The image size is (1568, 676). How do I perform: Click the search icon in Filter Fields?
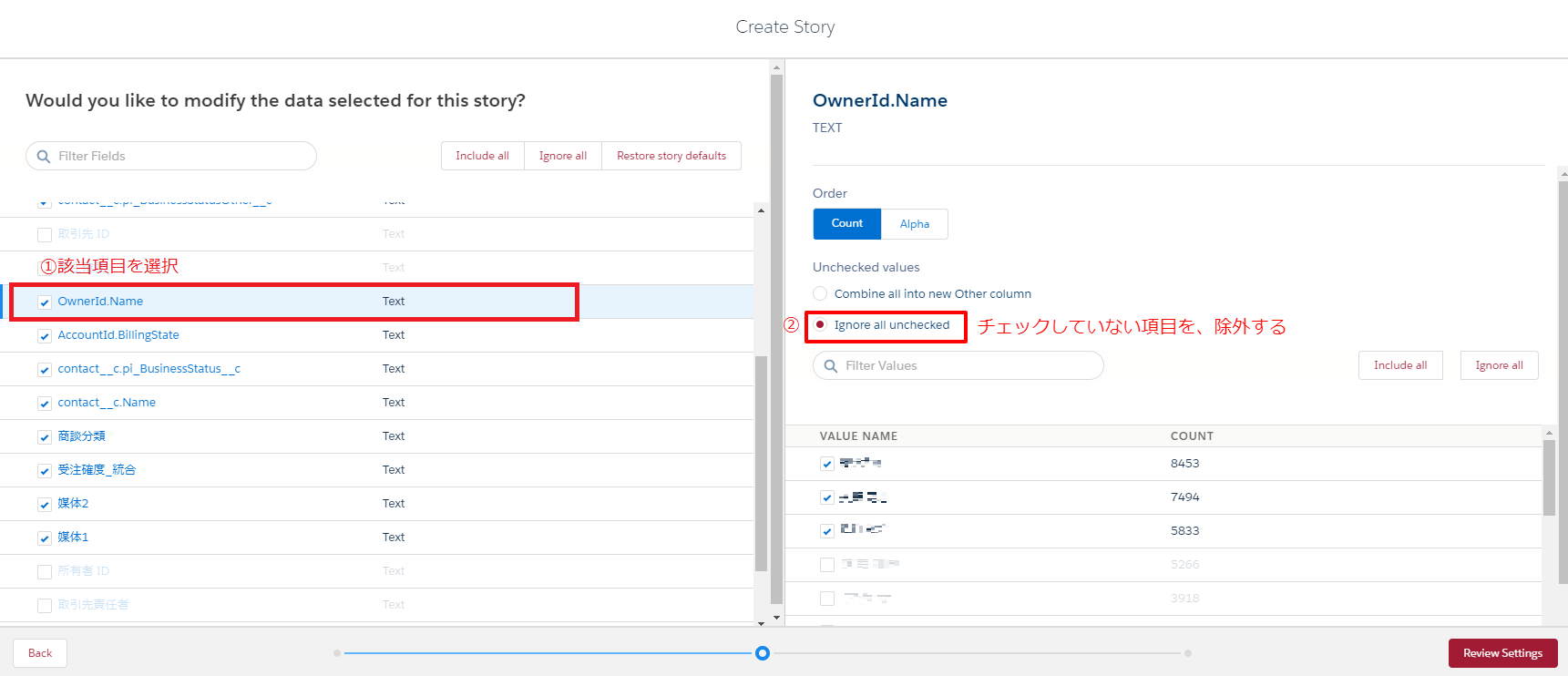[x=43, y=157]
